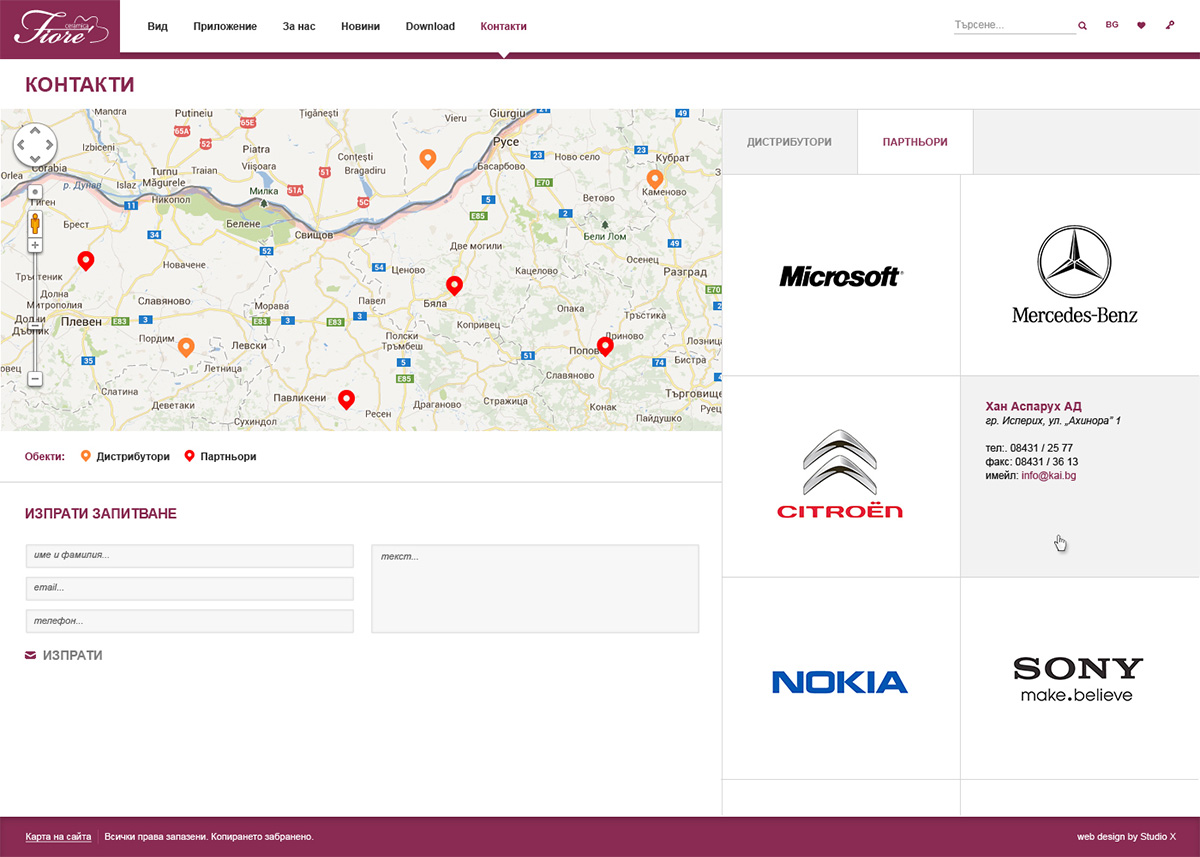
Task: Click the Fiore Ceramica logo
Action: coord(60,27)
